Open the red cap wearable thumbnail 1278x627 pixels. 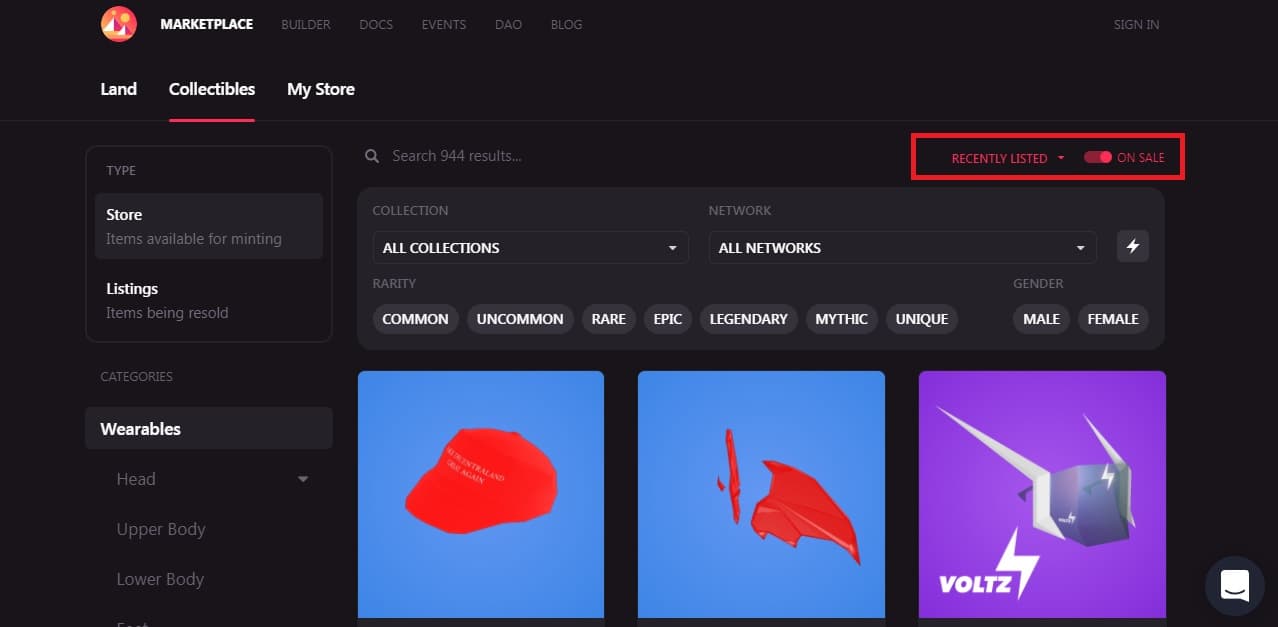pyautogui.click(x=481, y=494)
